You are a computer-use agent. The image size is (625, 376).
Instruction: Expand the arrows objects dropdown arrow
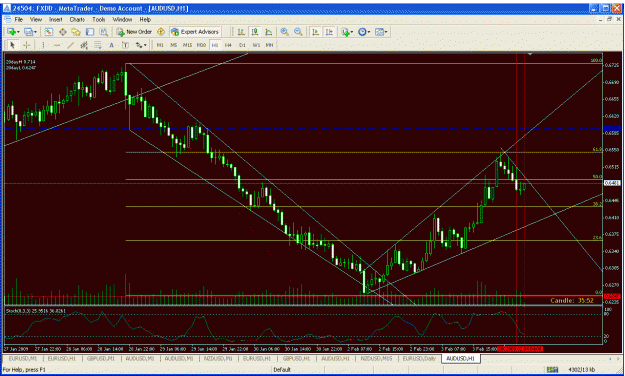point(145,45)
